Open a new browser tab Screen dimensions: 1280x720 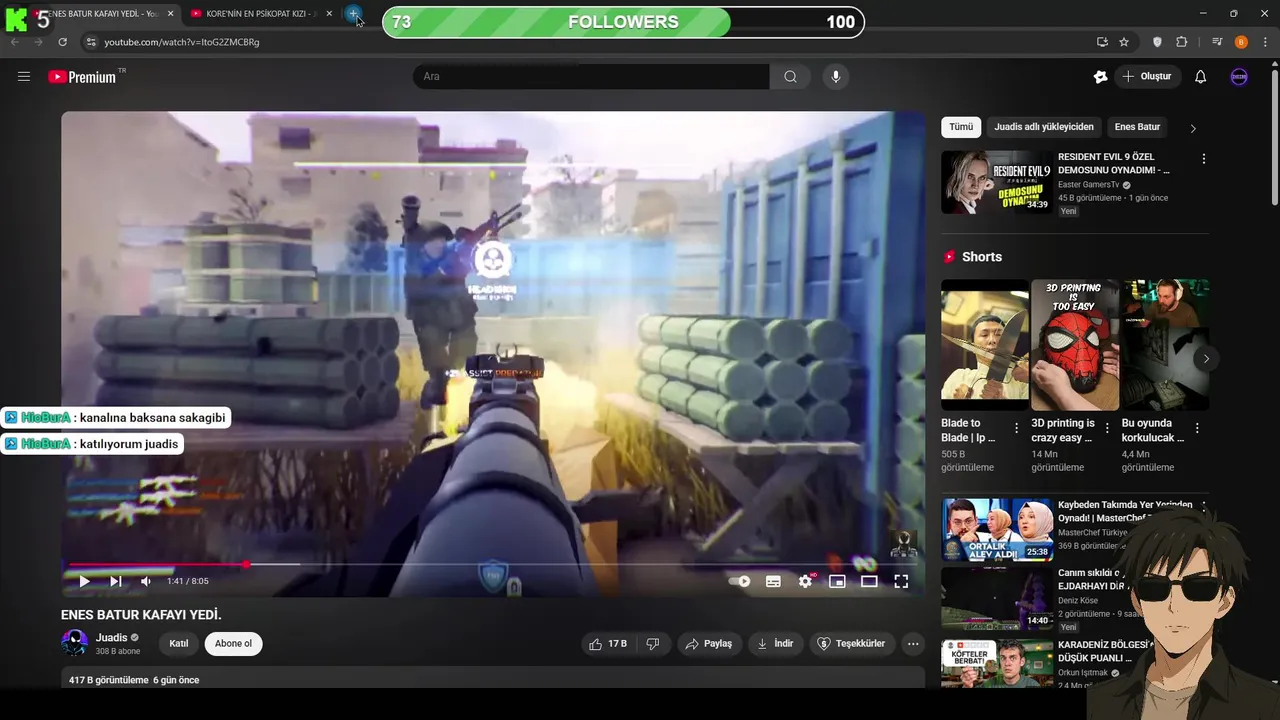pyautogui.click(x=353, y=14)
